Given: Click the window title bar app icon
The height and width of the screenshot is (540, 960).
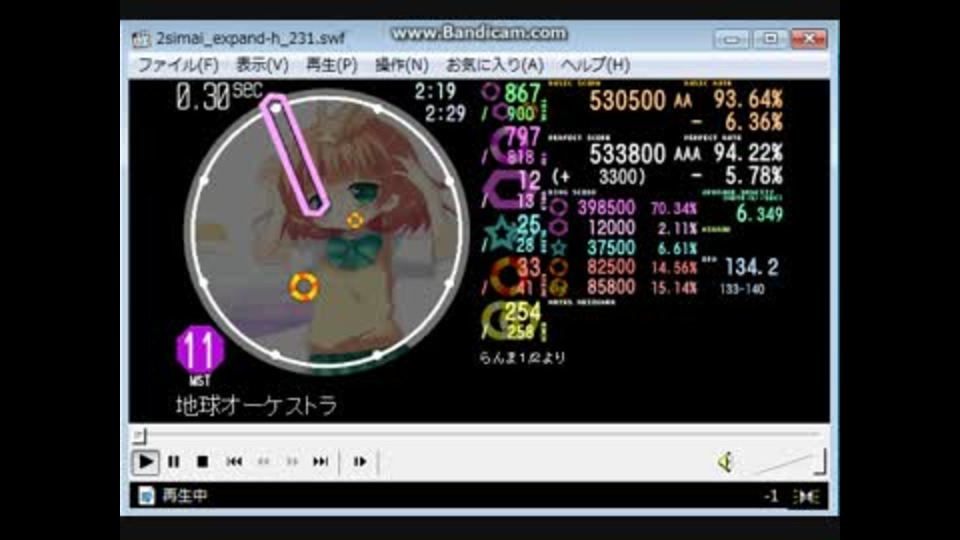Looking at the screenshot, I should click(x=141, y=39).
